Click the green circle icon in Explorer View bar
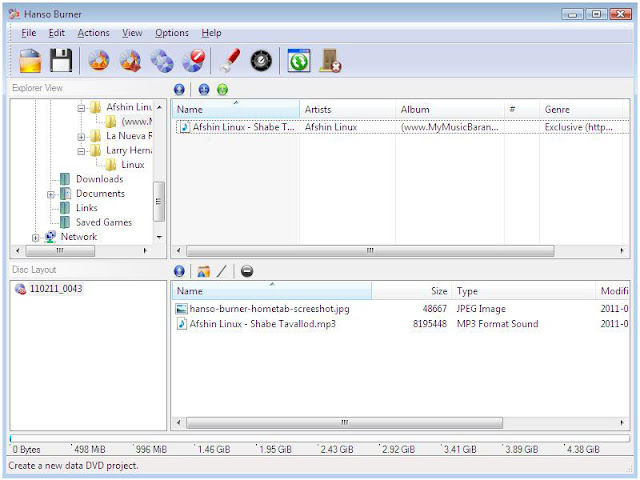This screenshot has height=480, width=640. [222, 89]
